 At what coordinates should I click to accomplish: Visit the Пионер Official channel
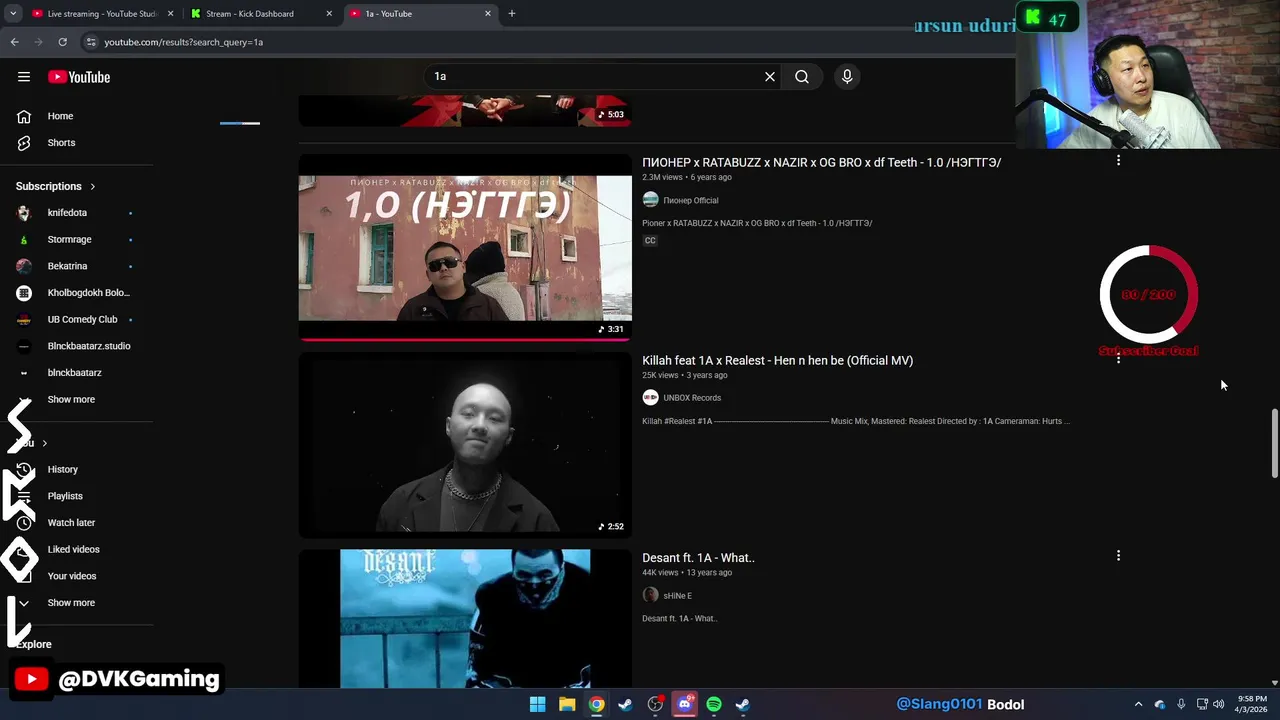[690, 200]
